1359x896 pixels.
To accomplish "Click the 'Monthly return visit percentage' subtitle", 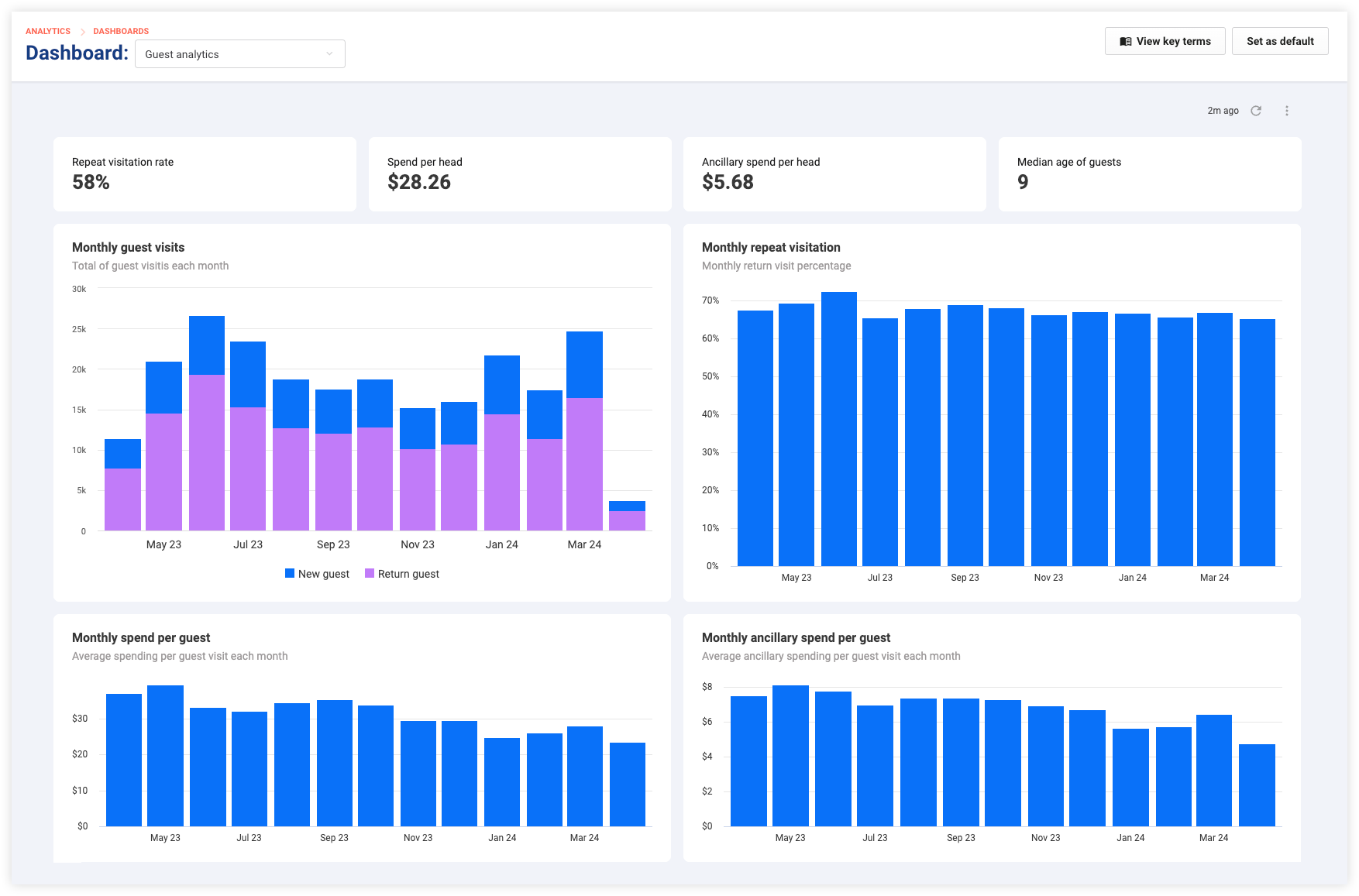I will pos(776,266).
